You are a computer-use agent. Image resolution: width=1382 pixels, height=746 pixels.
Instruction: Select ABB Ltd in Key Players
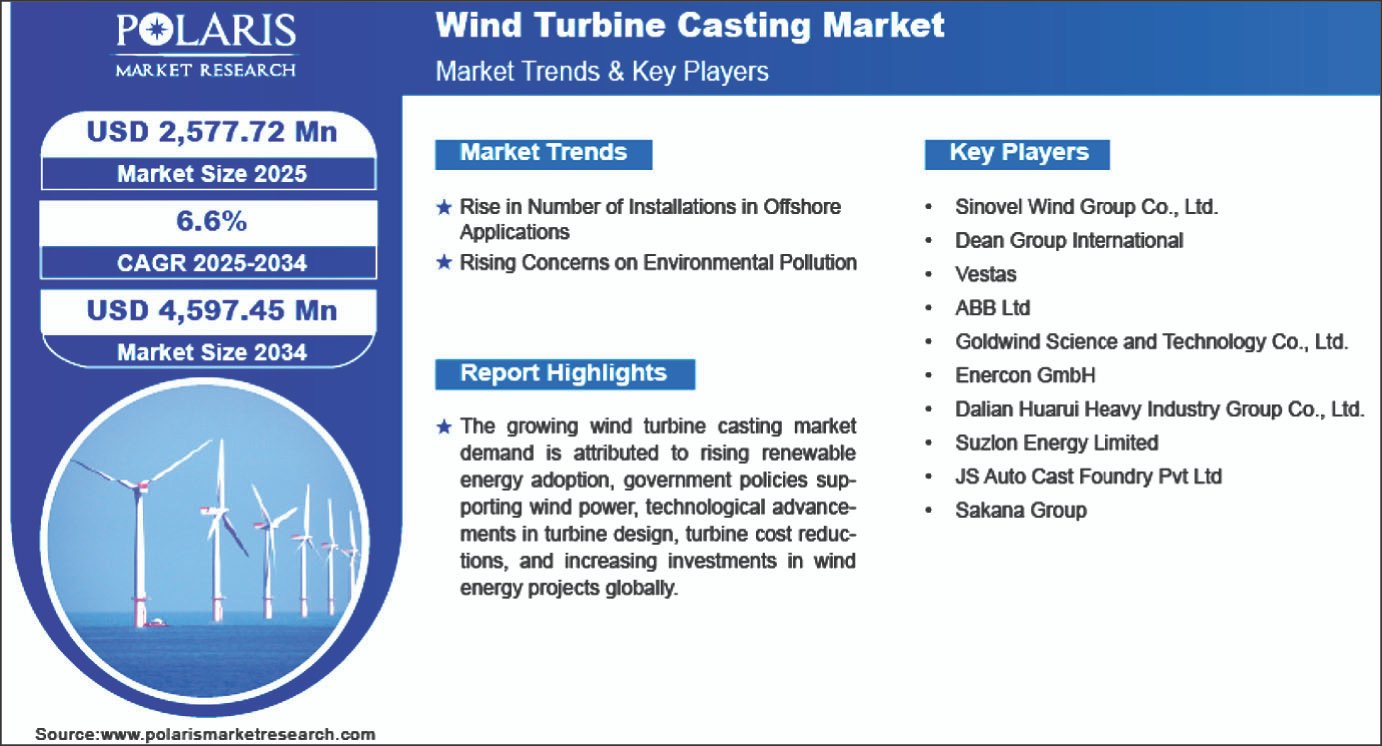(992, 308)
